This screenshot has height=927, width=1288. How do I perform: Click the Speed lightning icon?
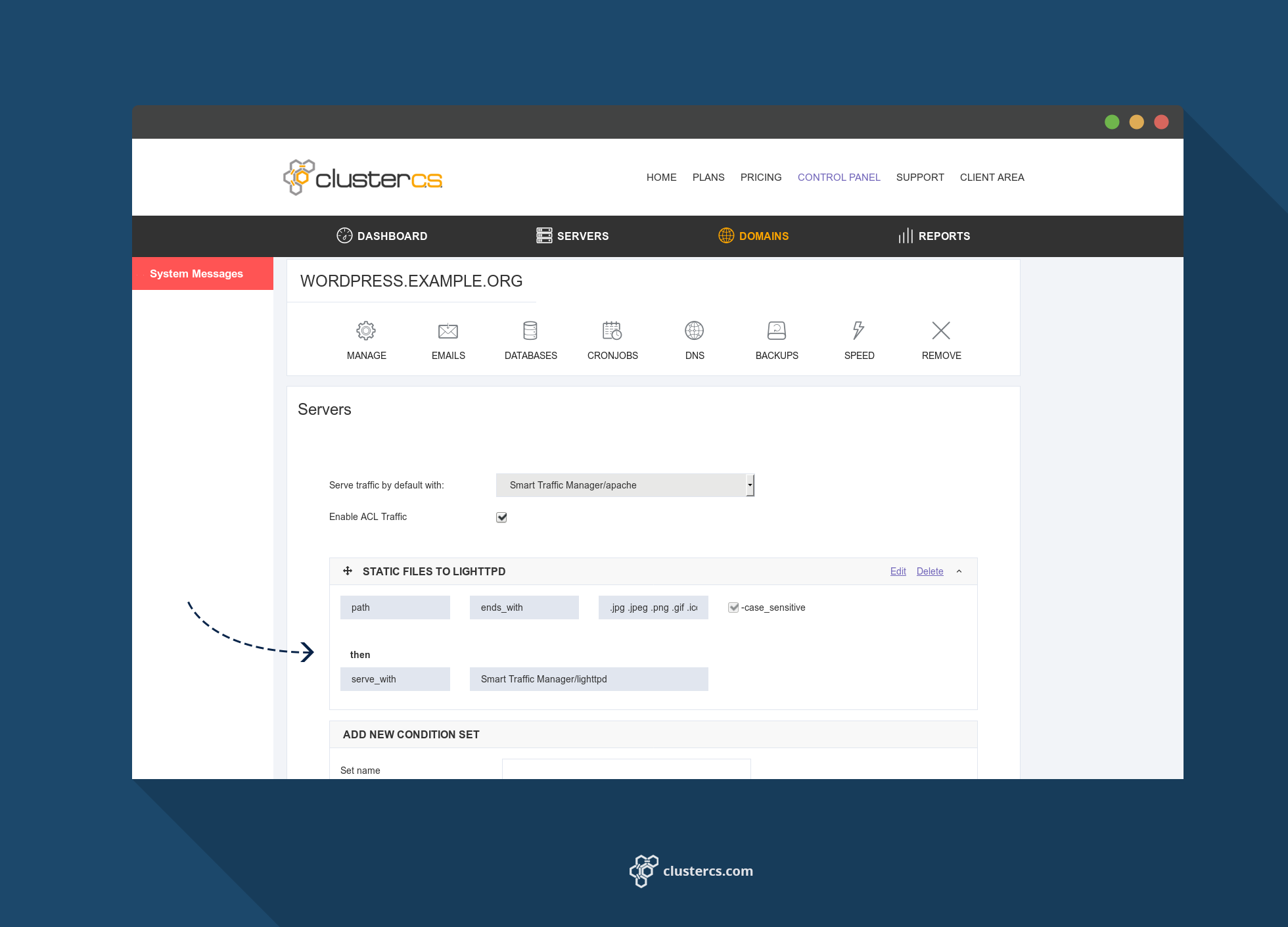click(x=859, y=331)
